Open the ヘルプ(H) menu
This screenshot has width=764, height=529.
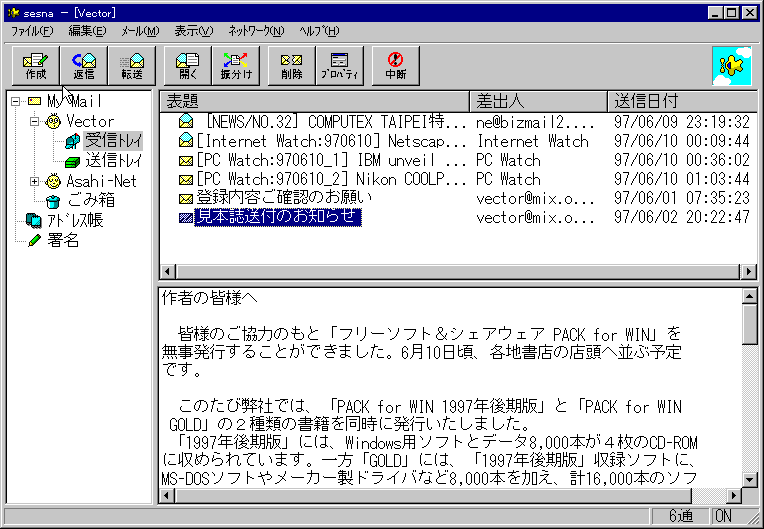coord(319,31)
